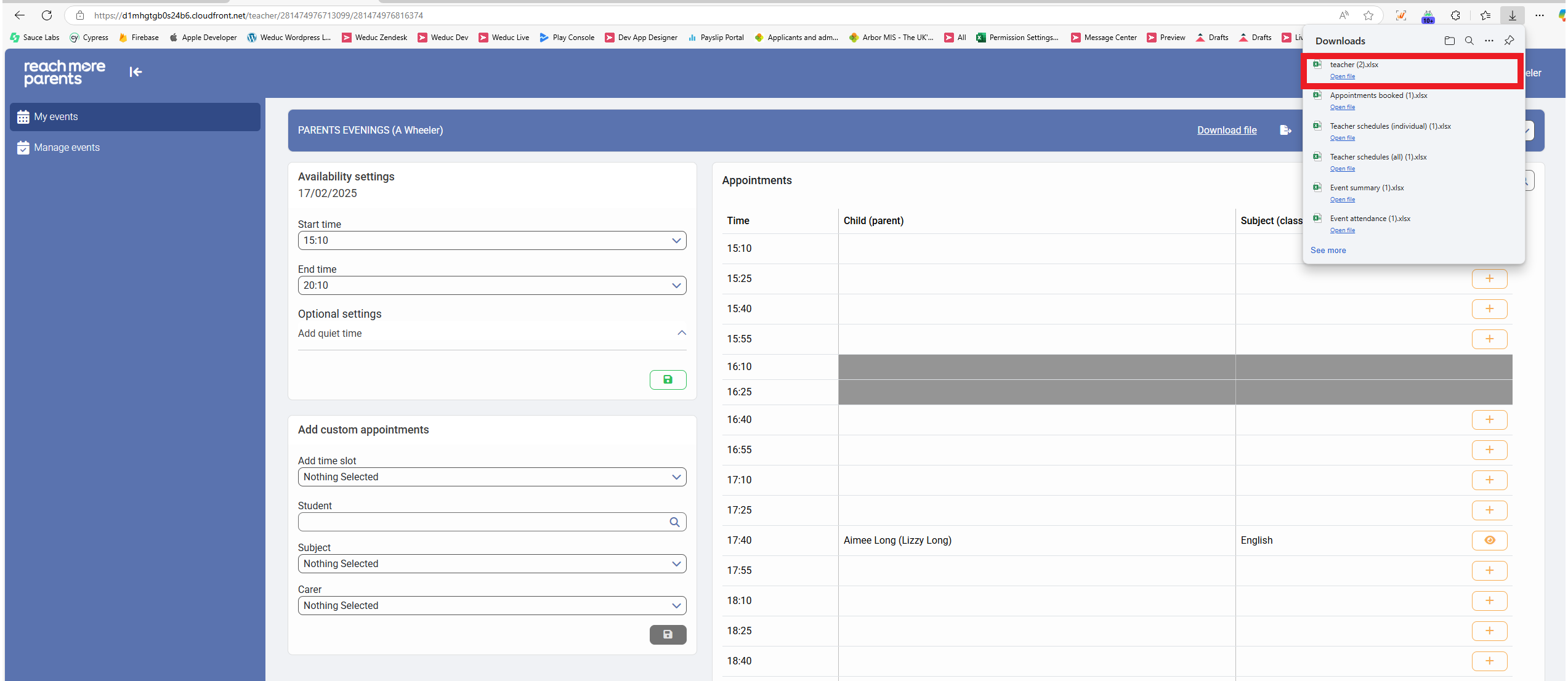View the Aimee Long appointment using the eye icon
The image size is (1568, 681).
point(1489,540)
